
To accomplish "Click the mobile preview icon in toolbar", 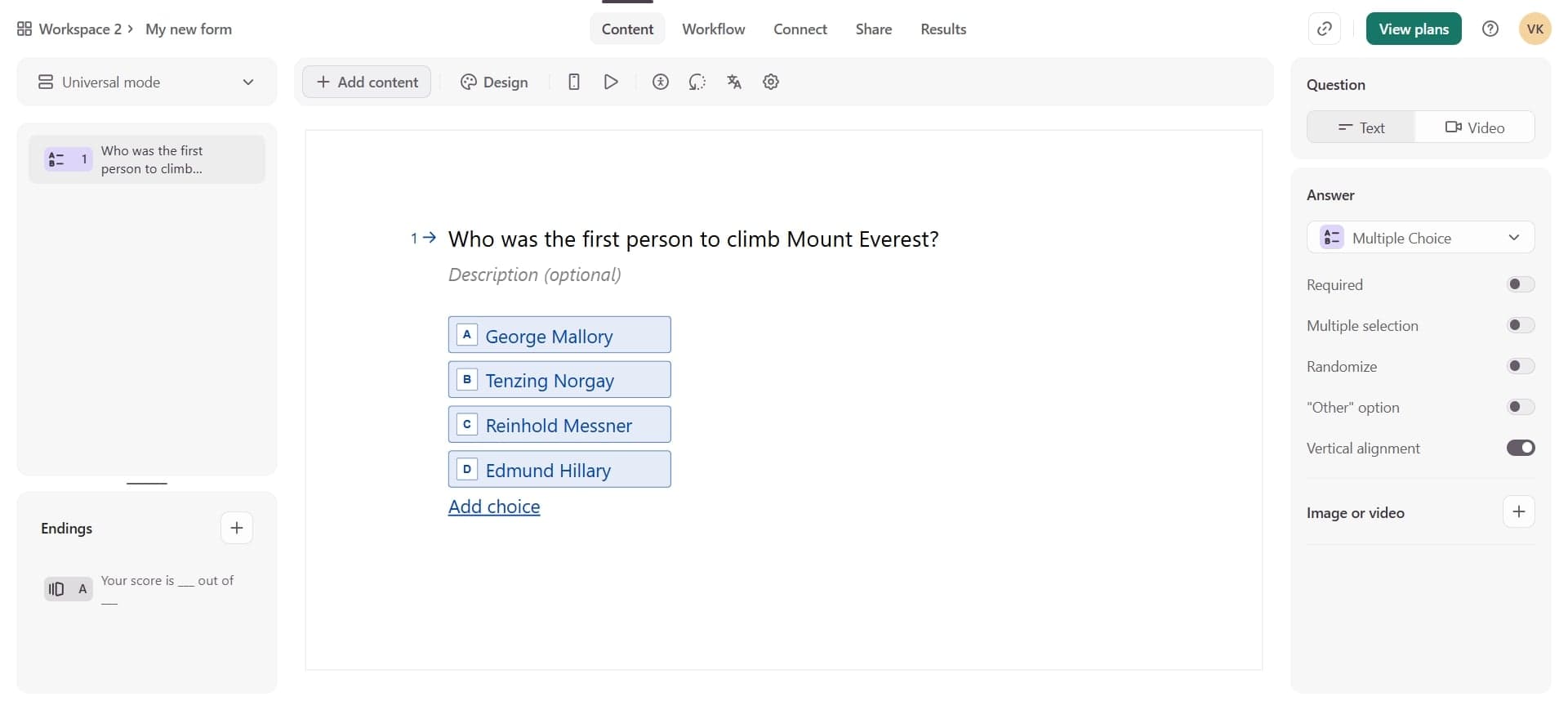I will point(574,82).
